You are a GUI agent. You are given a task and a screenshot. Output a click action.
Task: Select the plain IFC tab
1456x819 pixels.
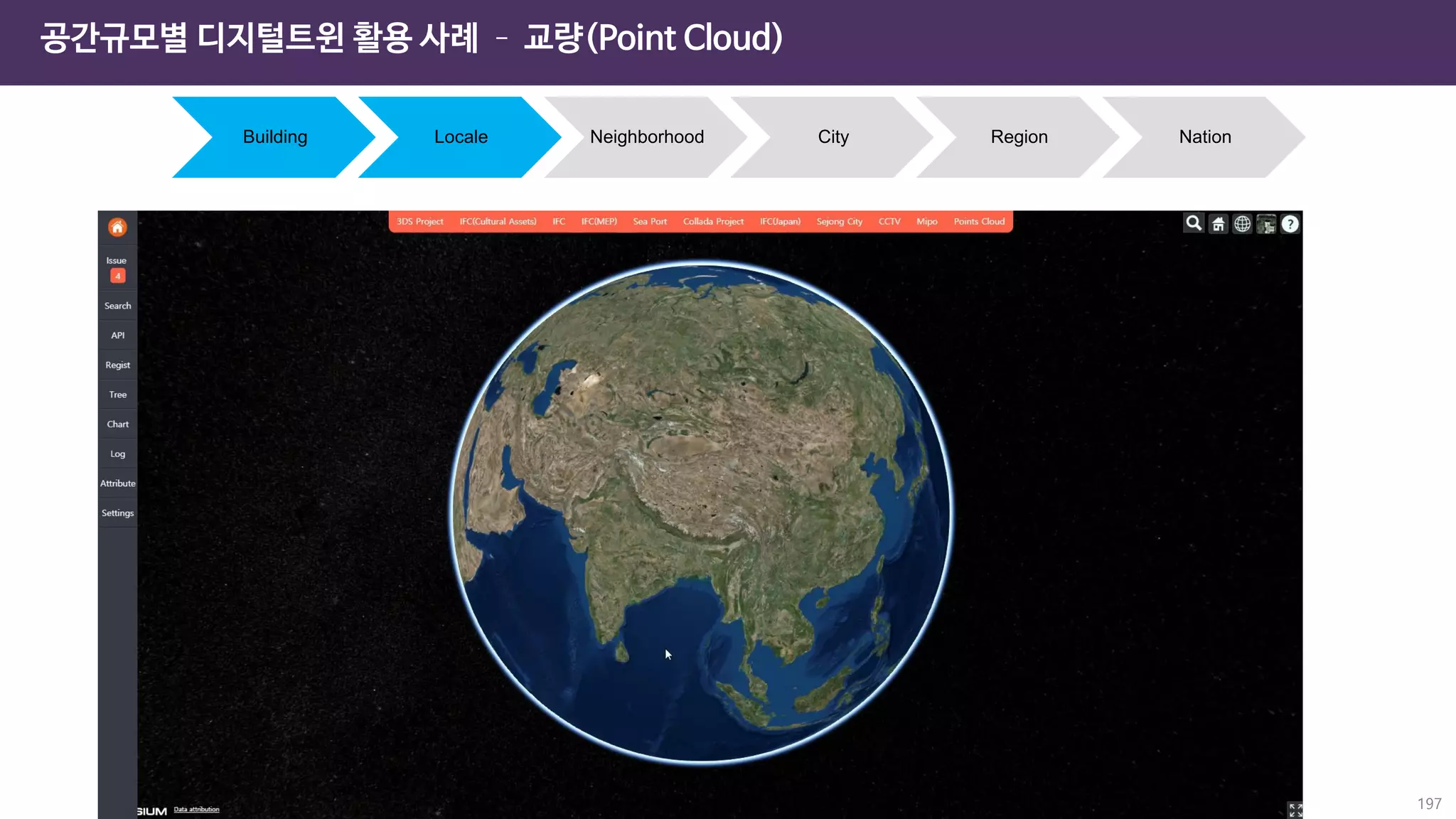point(559,222)
